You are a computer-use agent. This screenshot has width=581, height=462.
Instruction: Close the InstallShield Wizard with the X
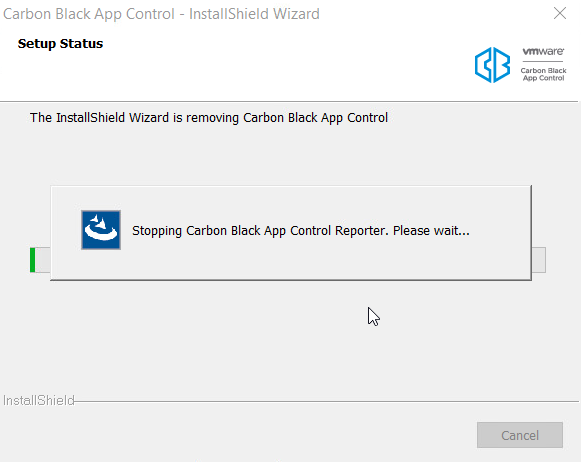click(x=560, y=13)
